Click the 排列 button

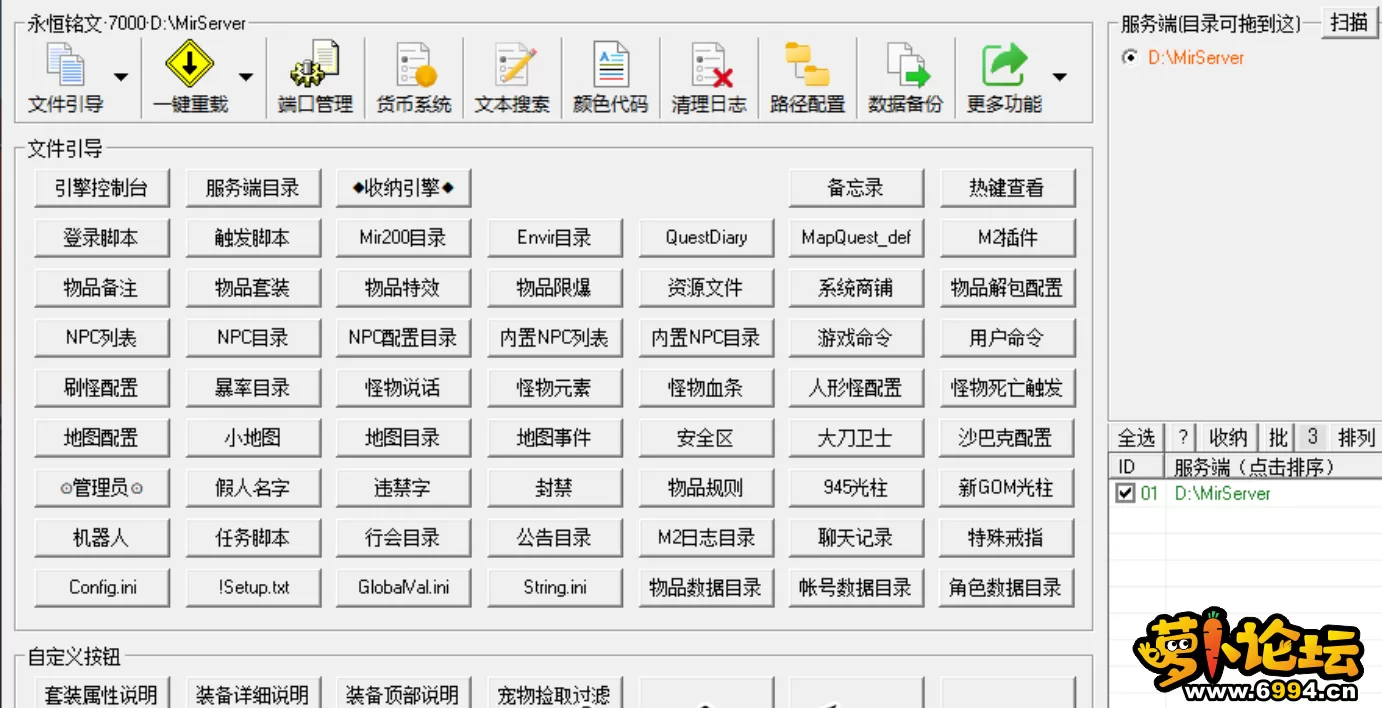[x=1356, y=438]
